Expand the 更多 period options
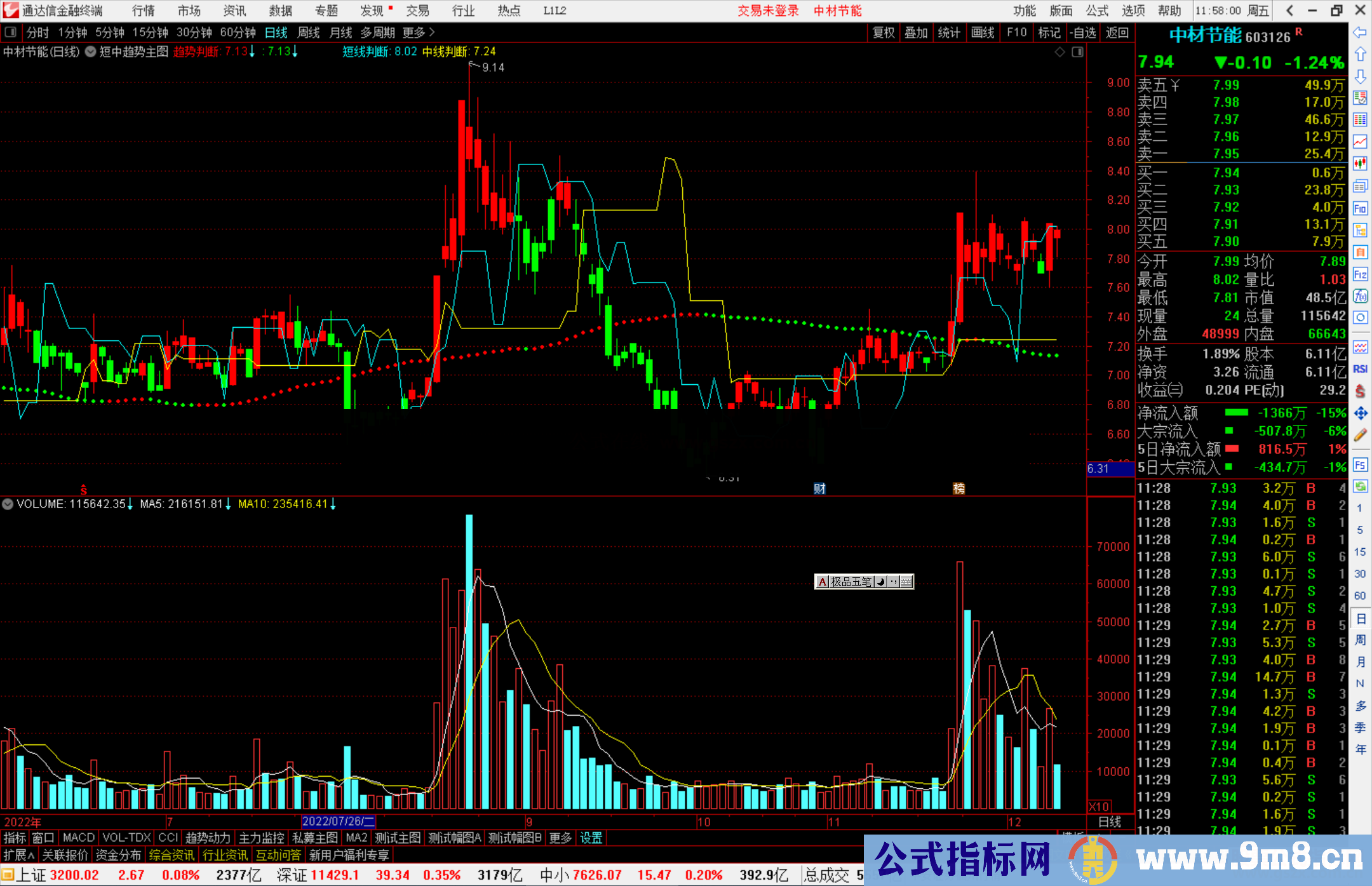 click(419, 32)
